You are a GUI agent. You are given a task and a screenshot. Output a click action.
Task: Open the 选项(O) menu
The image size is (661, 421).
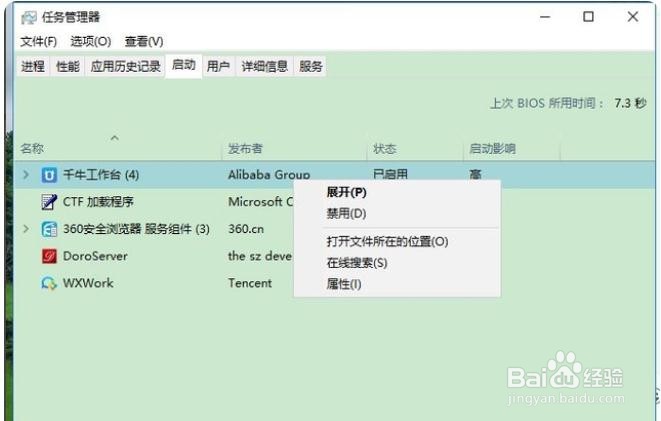tap(91, 41)
